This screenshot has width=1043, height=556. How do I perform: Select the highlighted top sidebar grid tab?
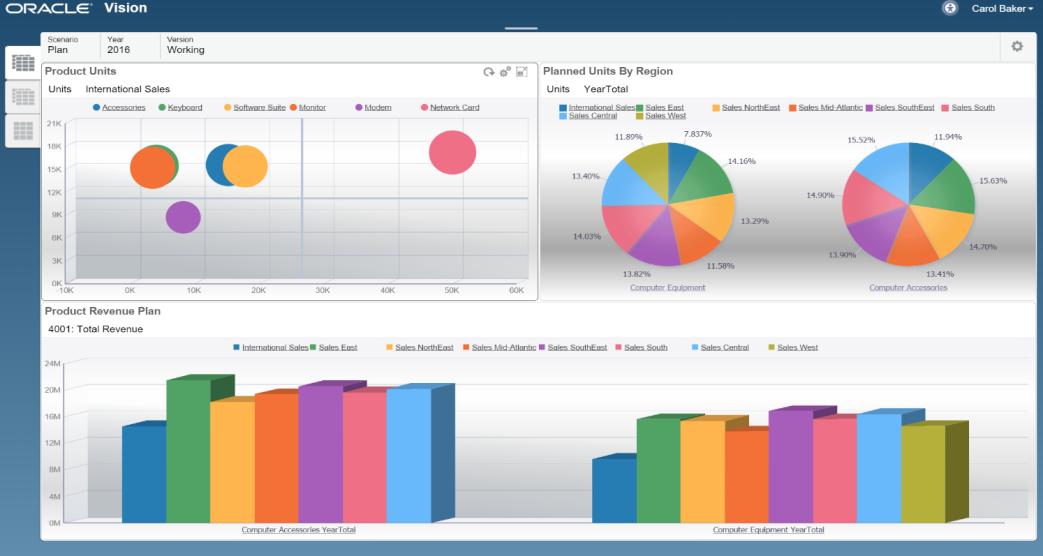[x=23, y=63]
